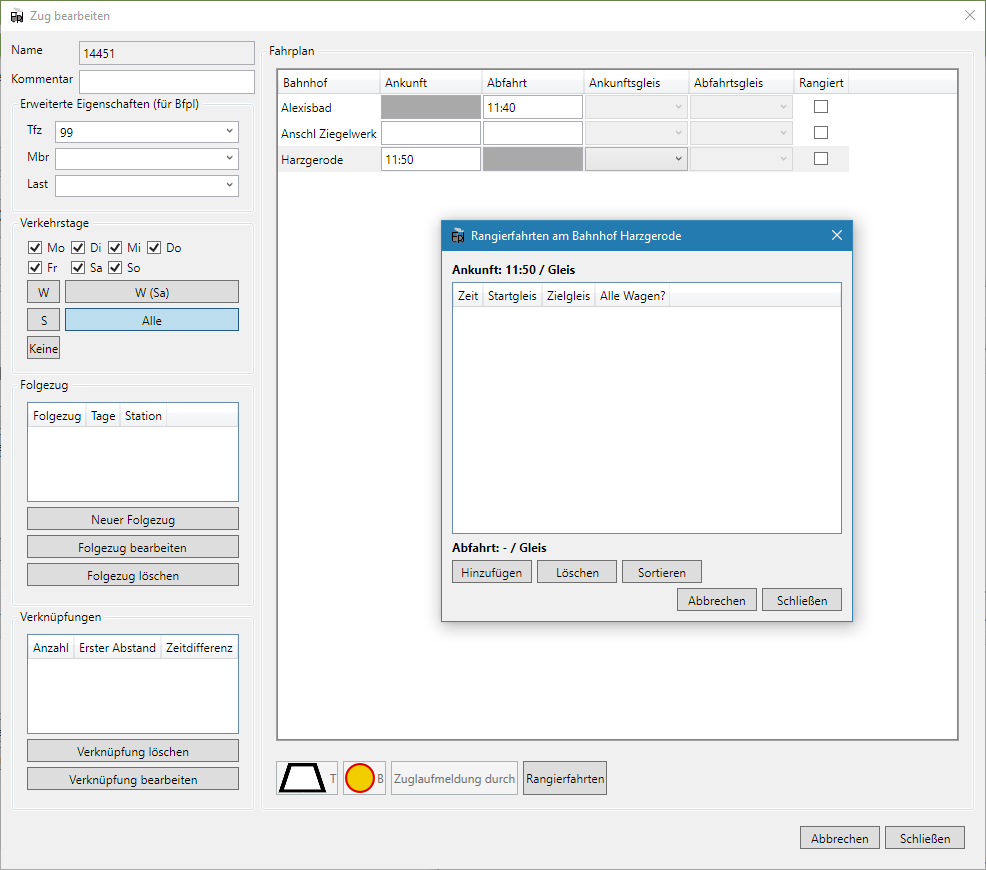This screenshot has width=986, height=870.
Task: Click the trapezoid T button below the timetable
Action: coord(307,778)
